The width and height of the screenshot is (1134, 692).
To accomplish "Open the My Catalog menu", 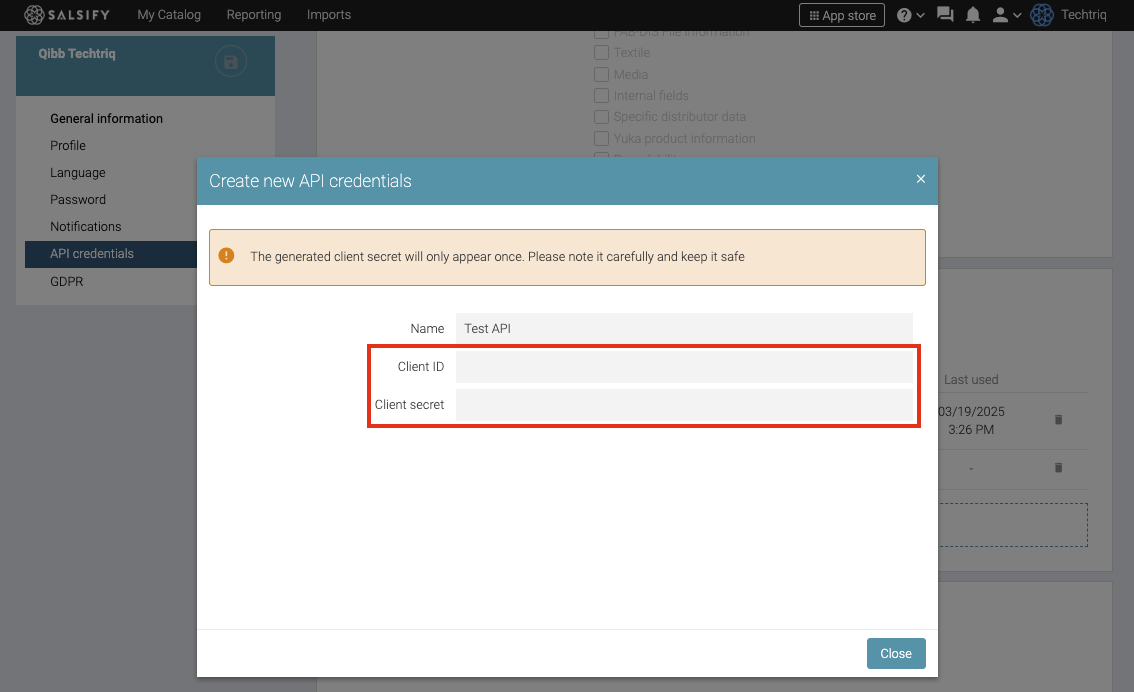I will [169, 15].
